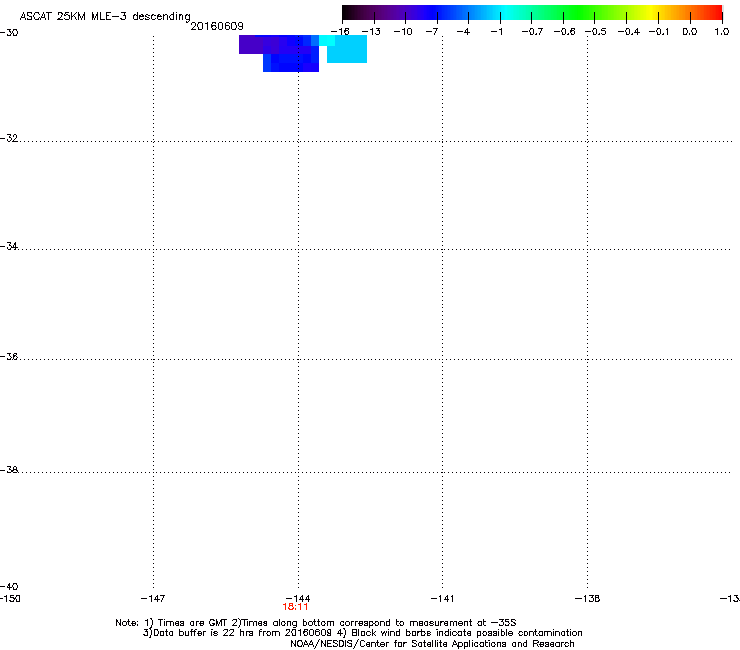Click the color bar label -4
The width and height of the screenshot is (740, 650).
tap(463, 32)
